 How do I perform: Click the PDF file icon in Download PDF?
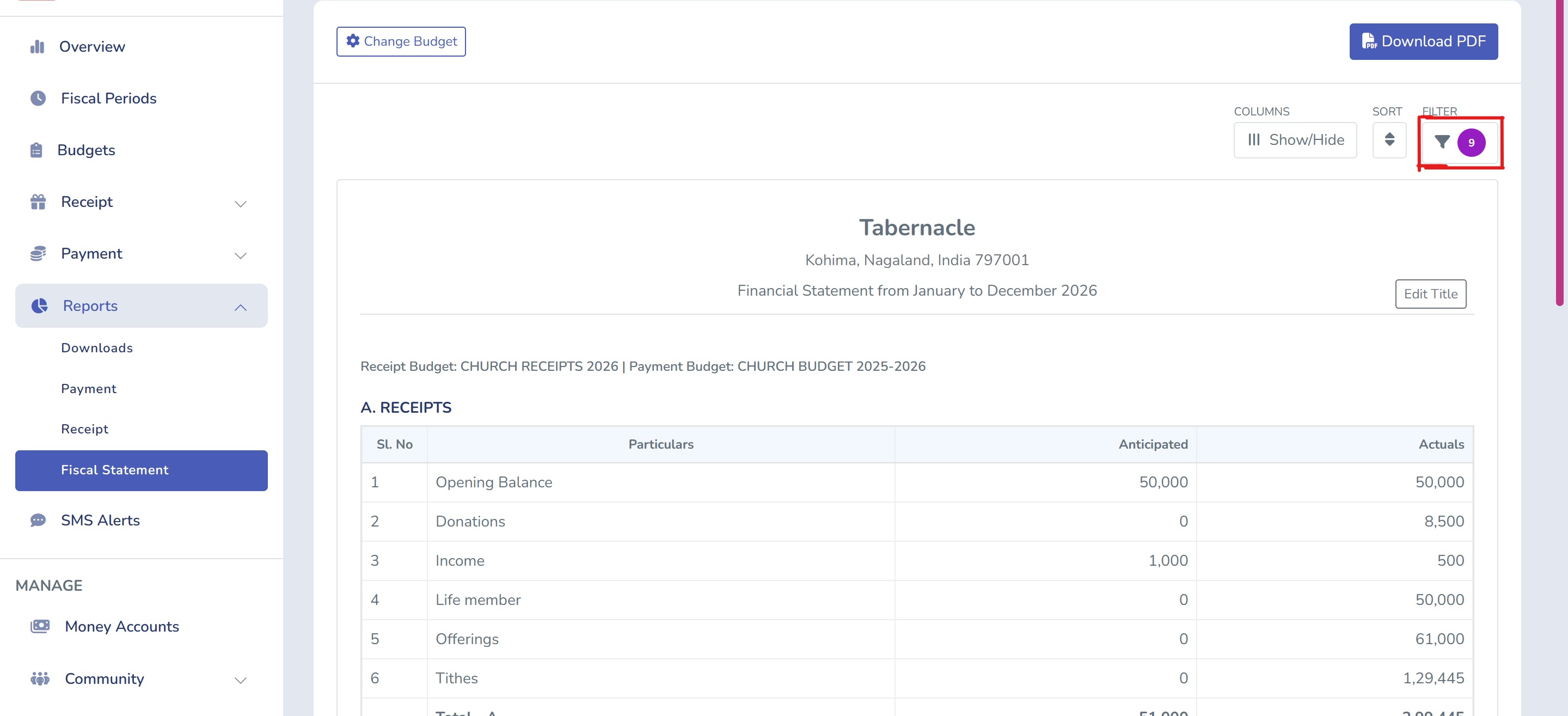click(1368, 41)
